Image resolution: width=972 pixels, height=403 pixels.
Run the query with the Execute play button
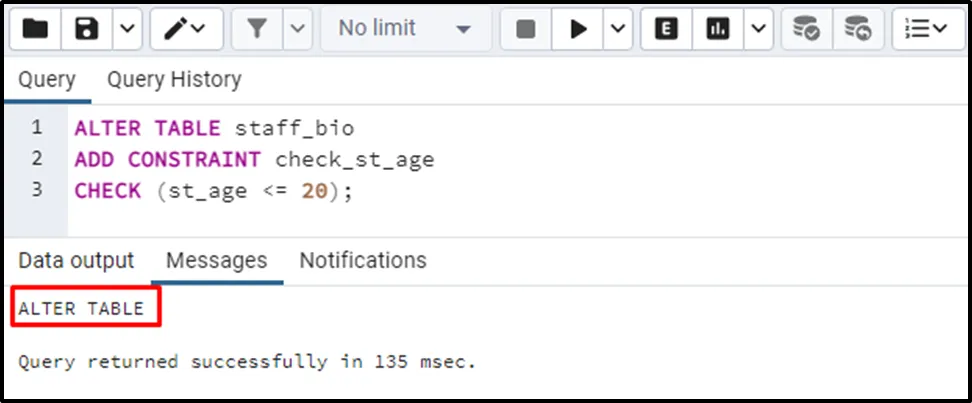(578, 29)
